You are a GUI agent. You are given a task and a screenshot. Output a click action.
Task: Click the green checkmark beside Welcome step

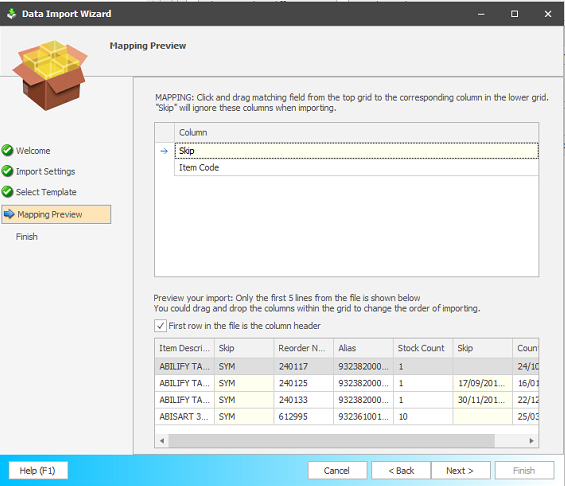click(7, 150)
